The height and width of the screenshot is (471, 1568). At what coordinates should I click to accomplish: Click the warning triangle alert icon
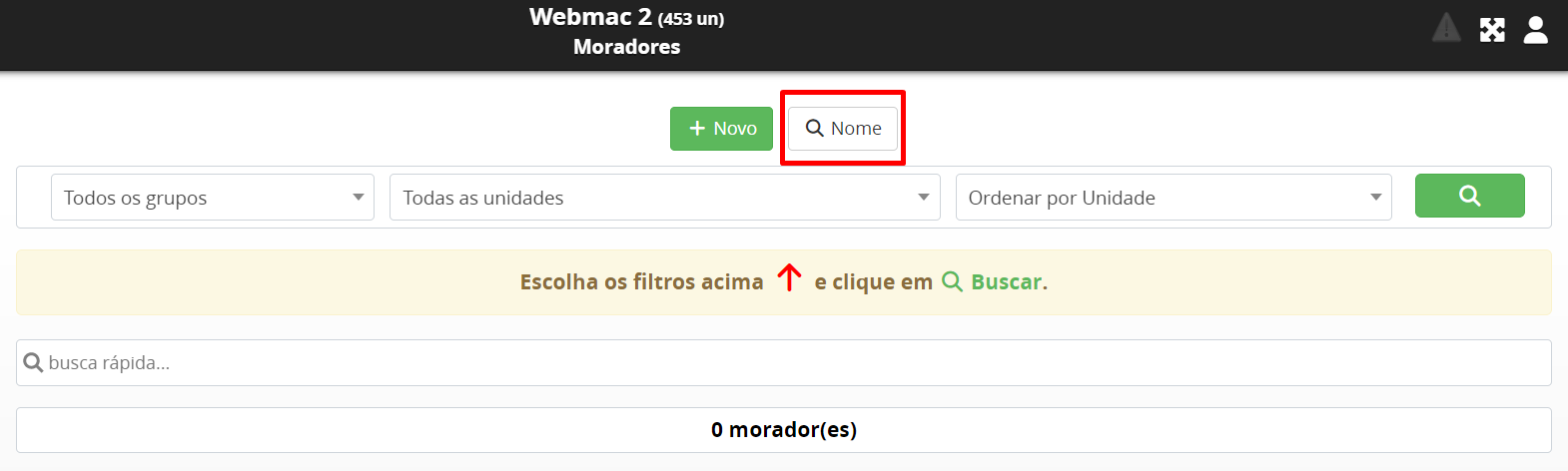(1446, 28)
